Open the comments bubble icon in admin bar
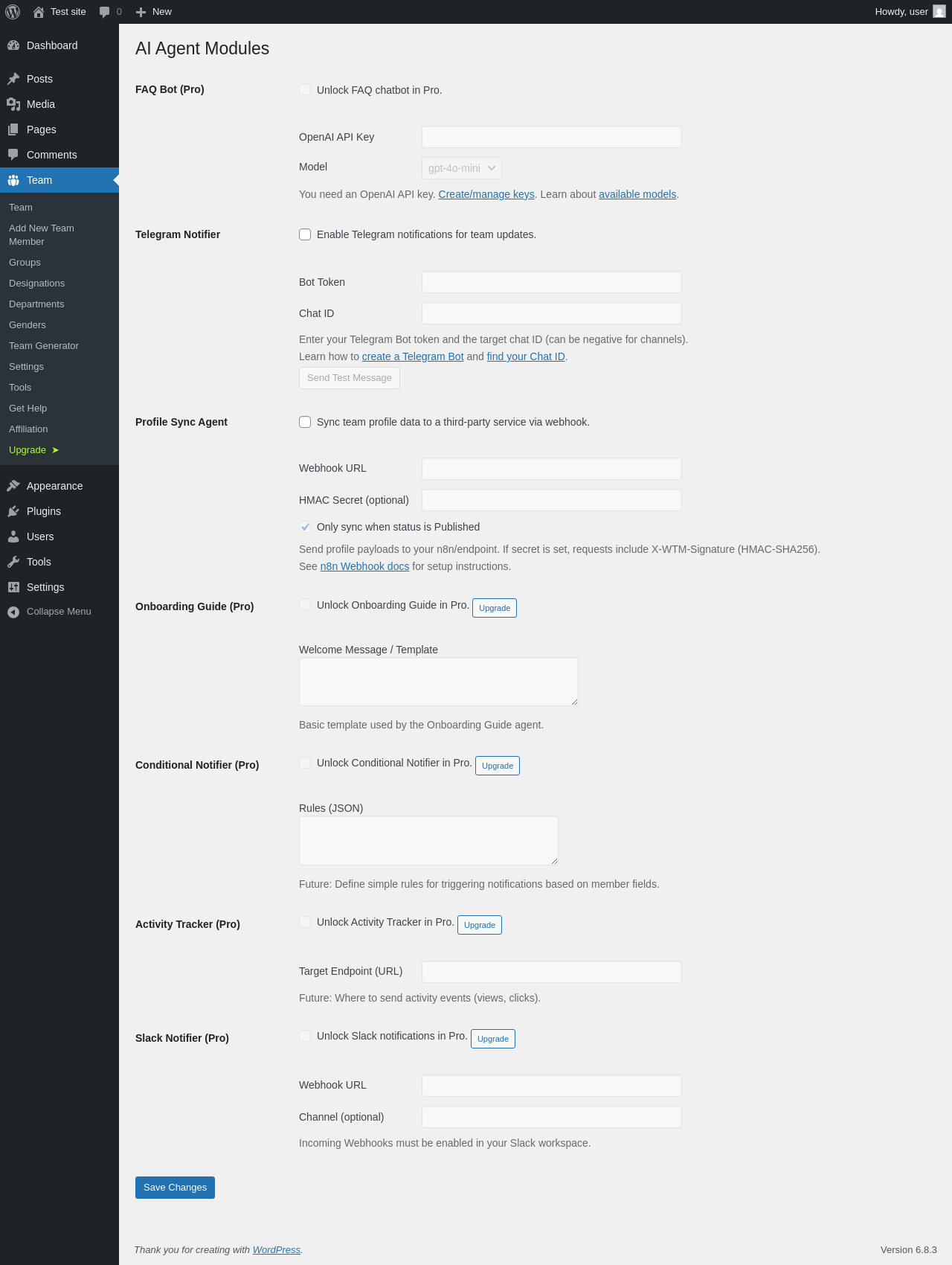The image size is (952, 1265). (104, 12)
